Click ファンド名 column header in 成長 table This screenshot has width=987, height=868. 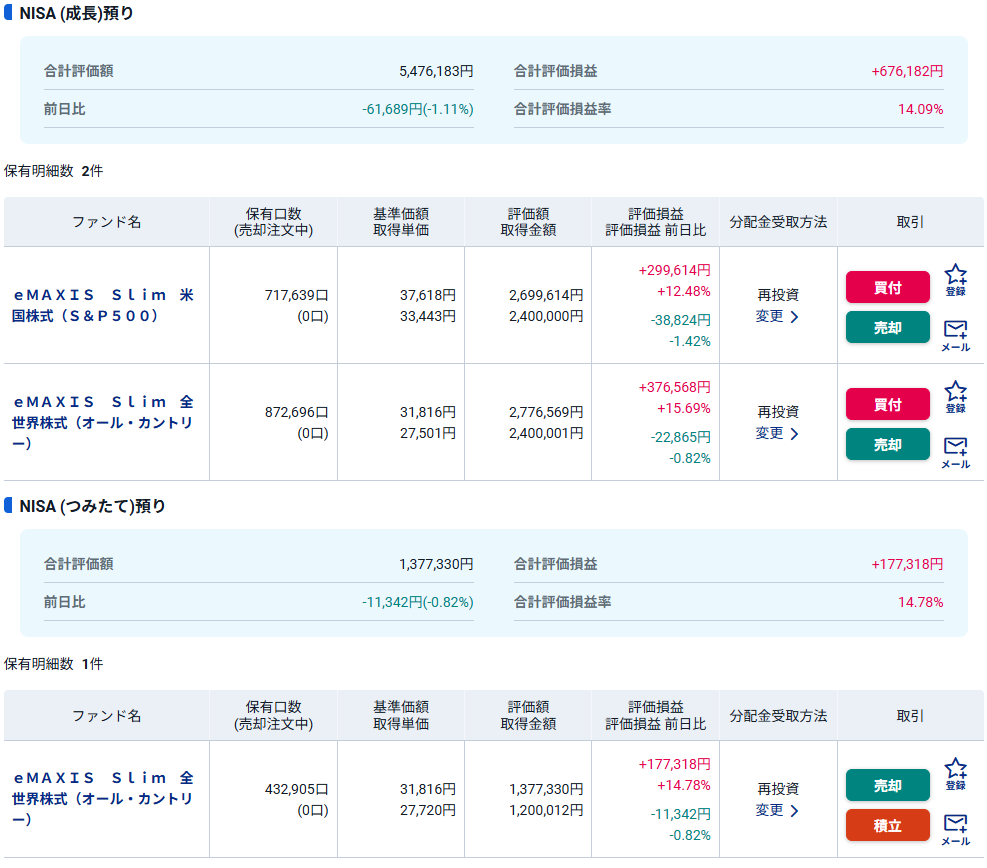[106, 222]
